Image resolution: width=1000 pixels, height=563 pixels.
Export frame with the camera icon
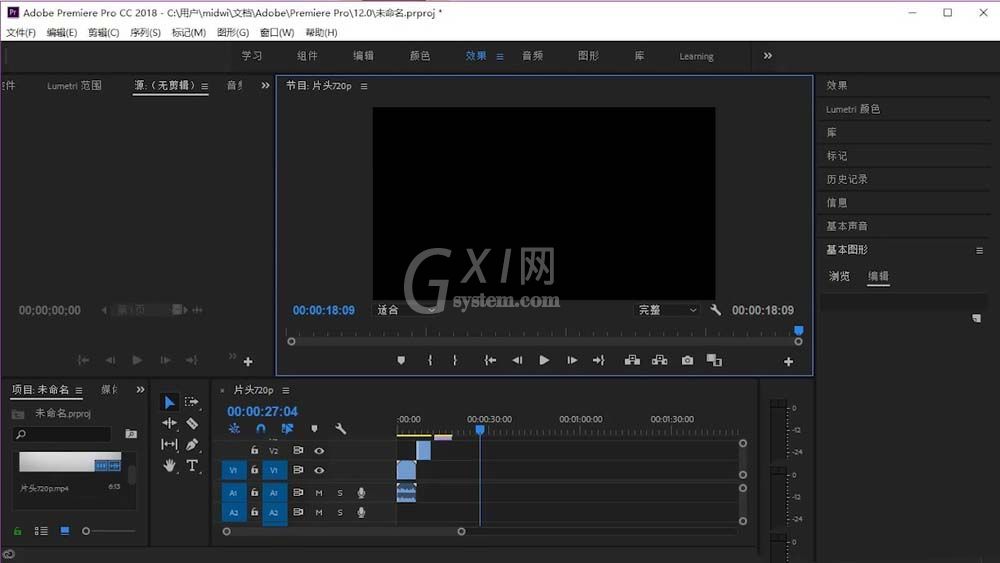pos(687,361)
